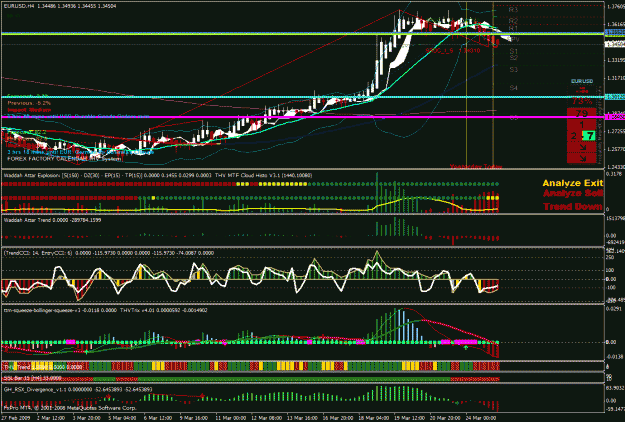
Task: Click the FOREX FACTORY CALENDAR text
Action: [x=47, y=159]
